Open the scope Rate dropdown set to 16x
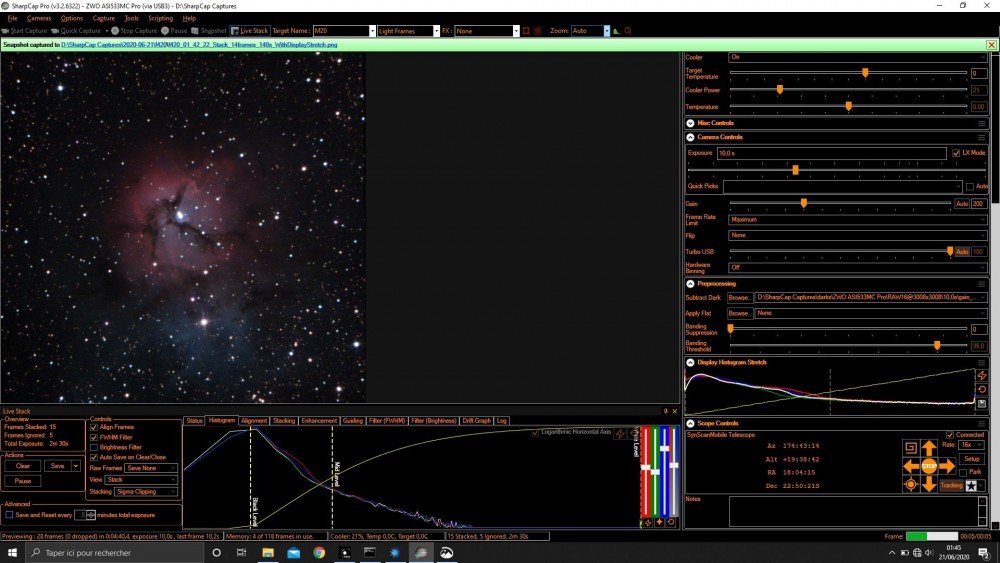 (x=972, y=445)
